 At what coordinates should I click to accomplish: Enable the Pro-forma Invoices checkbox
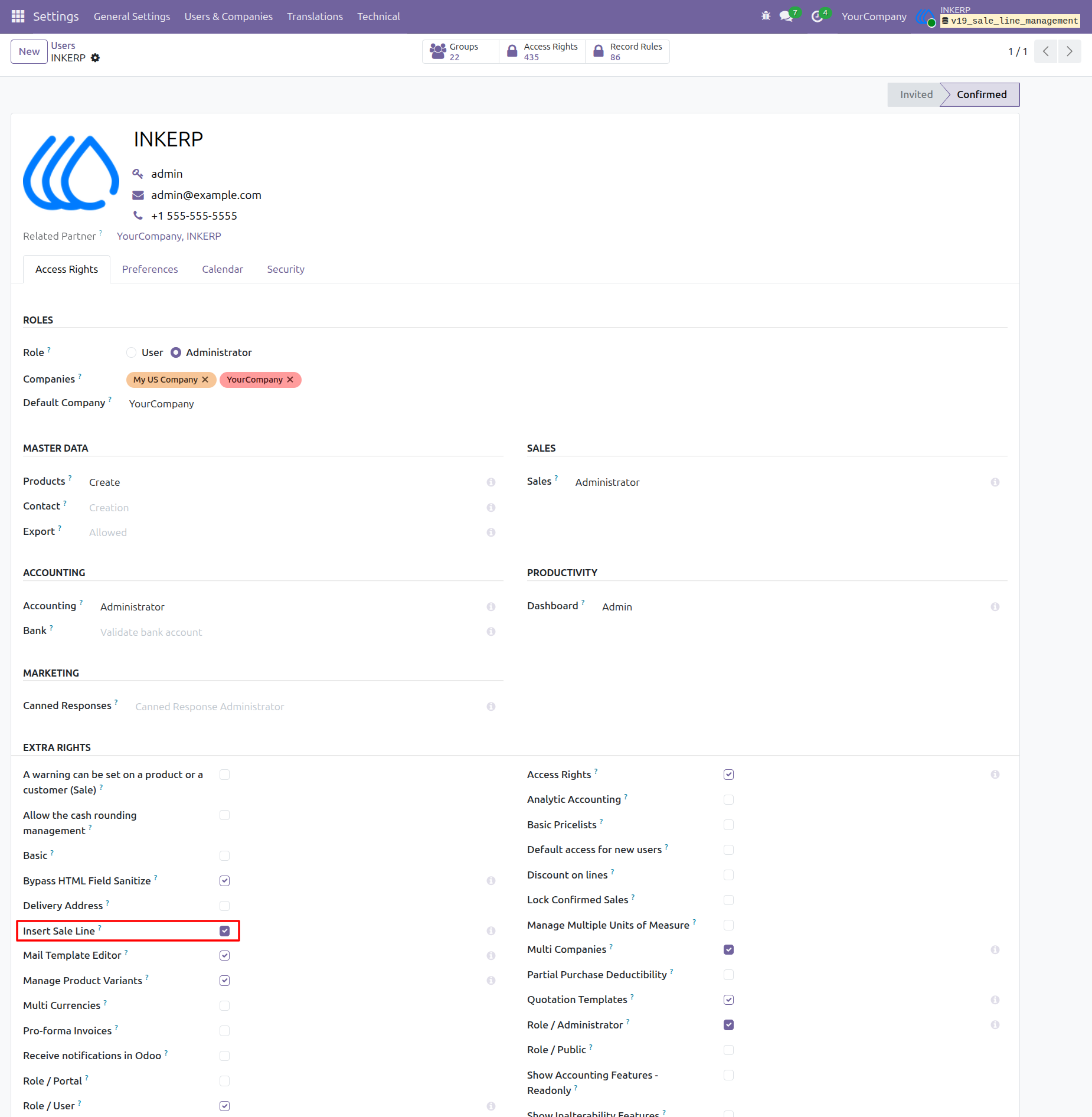pos(224,1031)
